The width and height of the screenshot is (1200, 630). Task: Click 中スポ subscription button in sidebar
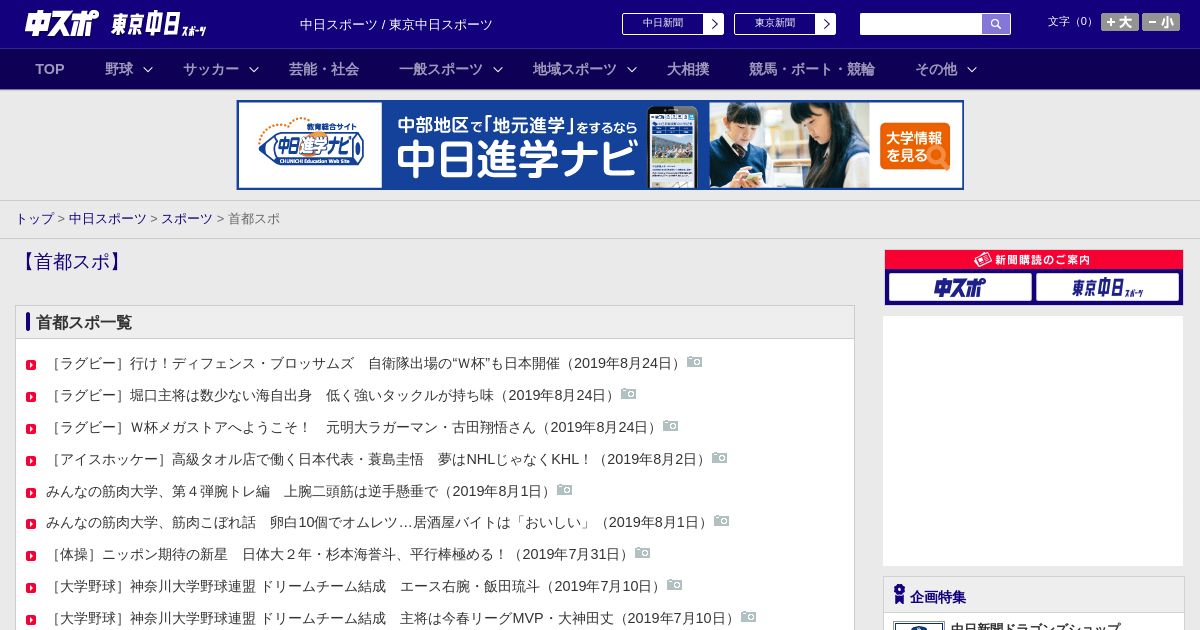960,288
